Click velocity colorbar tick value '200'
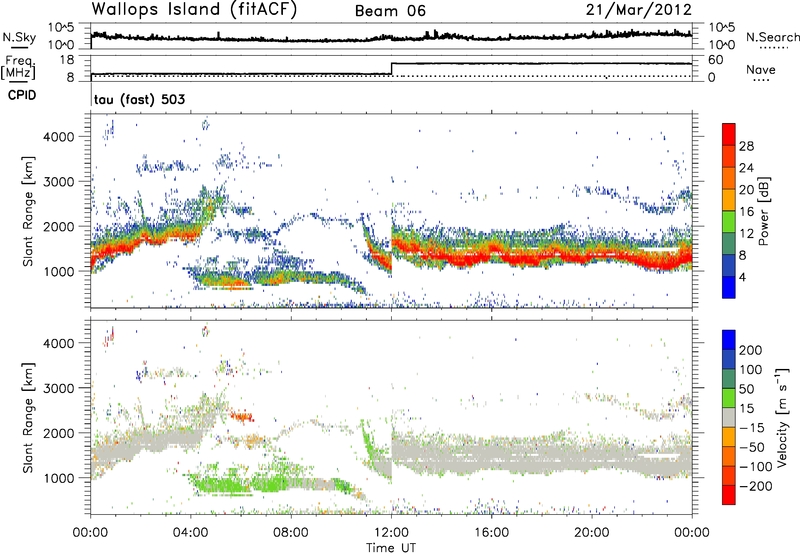Screen dimensions: 800x554 coord(751,350)
